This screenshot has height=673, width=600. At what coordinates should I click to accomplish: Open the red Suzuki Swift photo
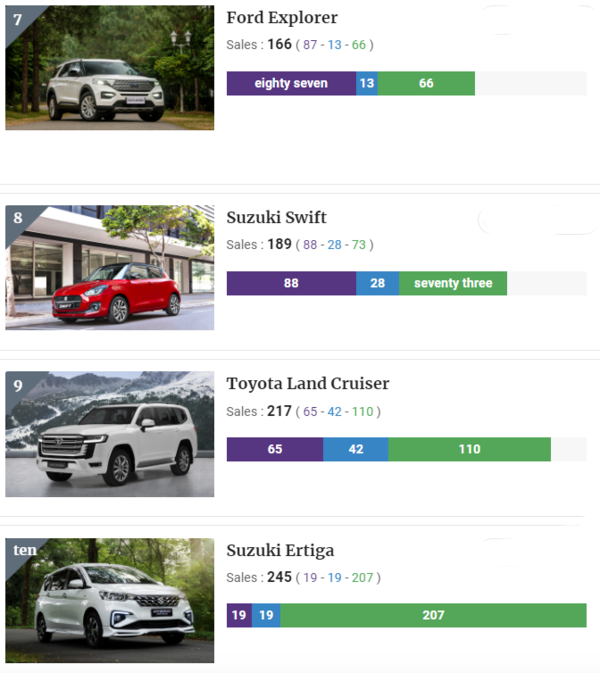pos(109,267)
